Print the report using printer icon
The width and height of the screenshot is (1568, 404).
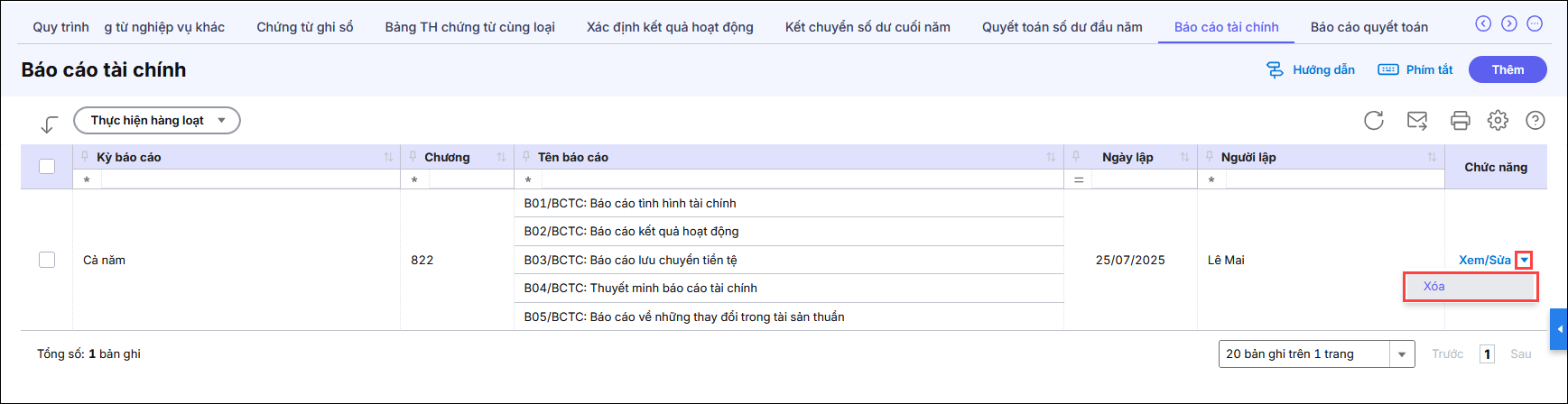[x=1460, y=121]
